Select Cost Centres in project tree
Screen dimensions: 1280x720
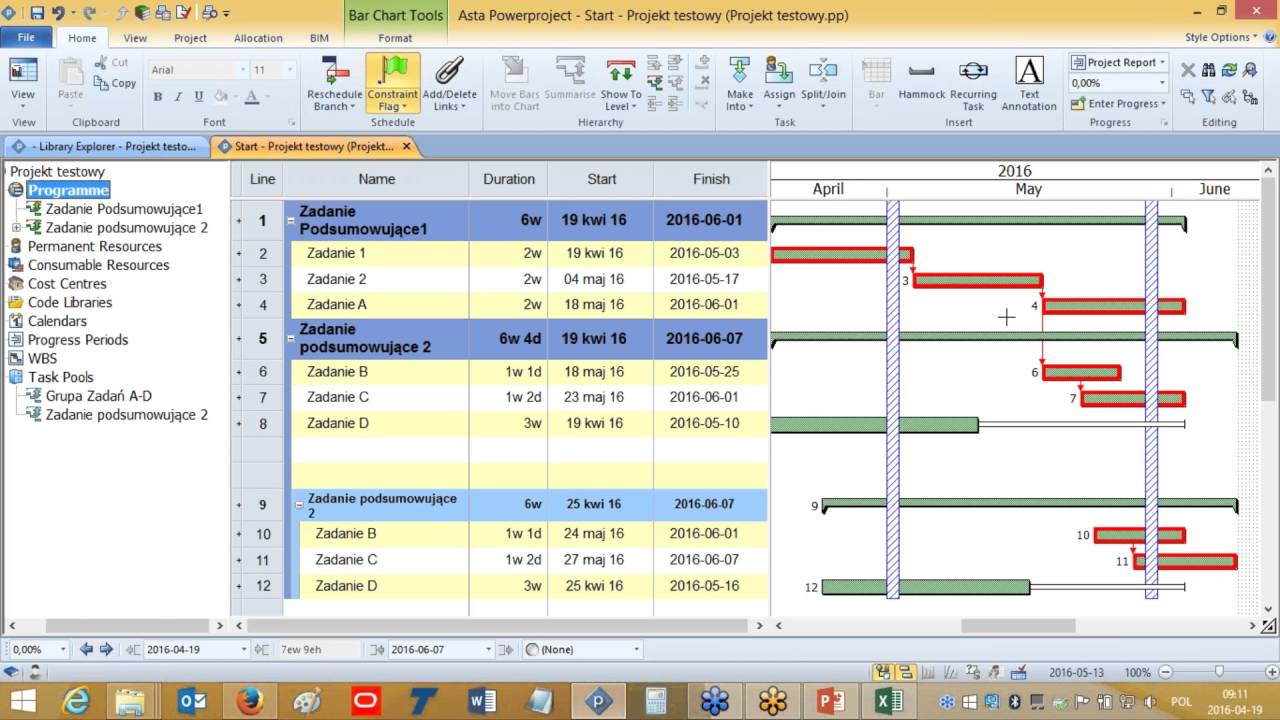(69, 284)
